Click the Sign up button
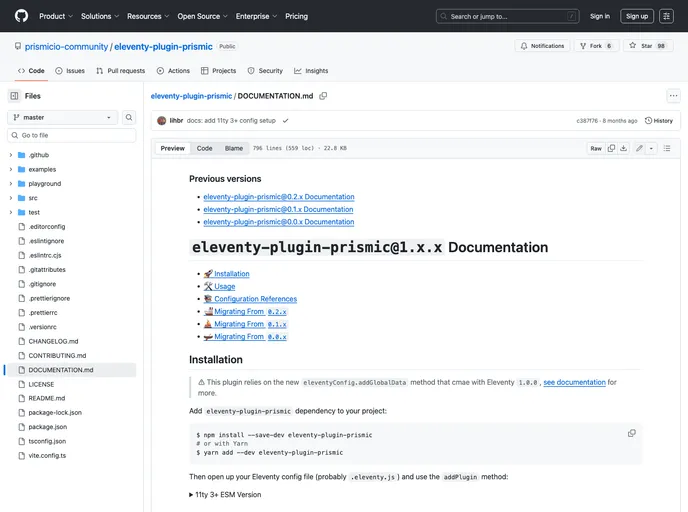This screenshot has width=688, height=512. click(637, 16)
